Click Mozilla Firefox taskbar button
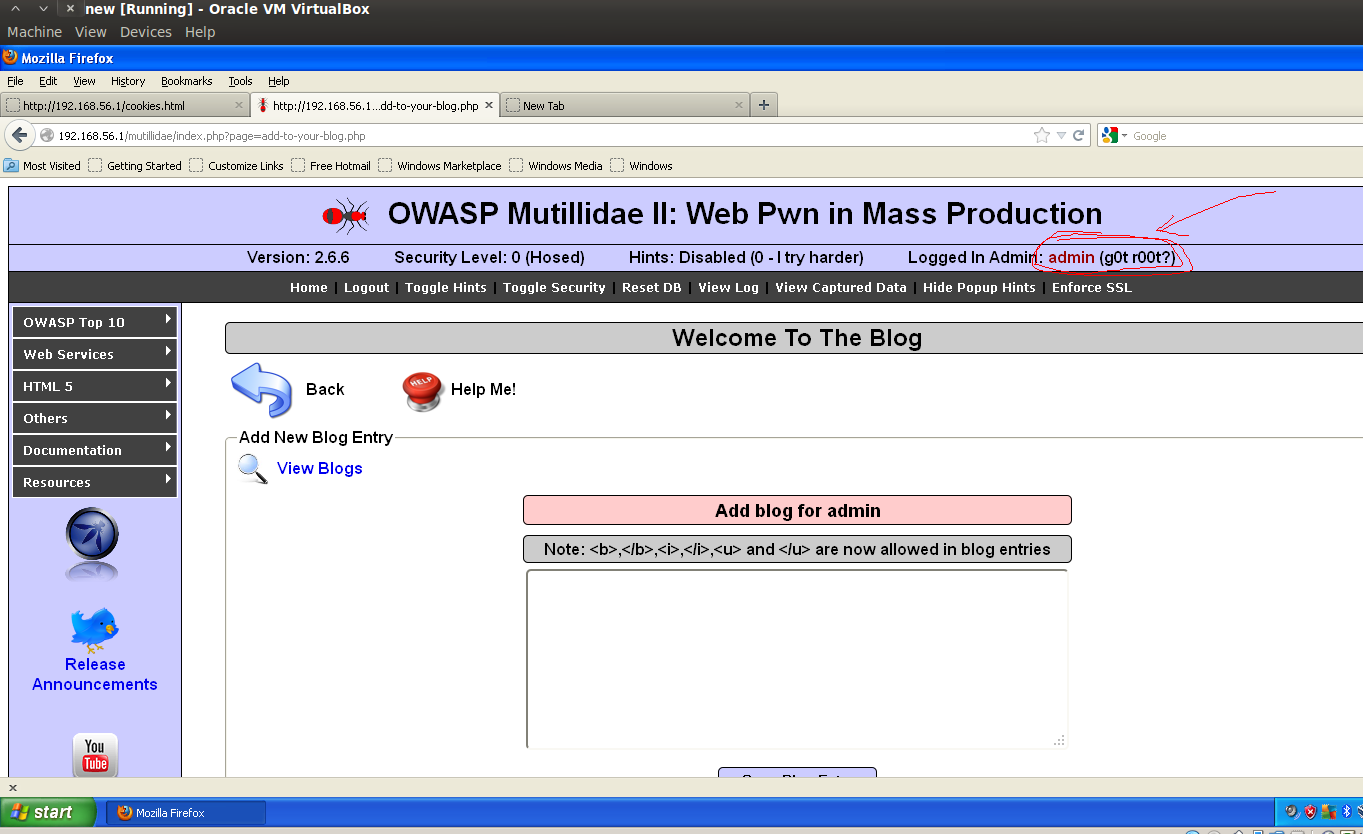 [186, 812]
